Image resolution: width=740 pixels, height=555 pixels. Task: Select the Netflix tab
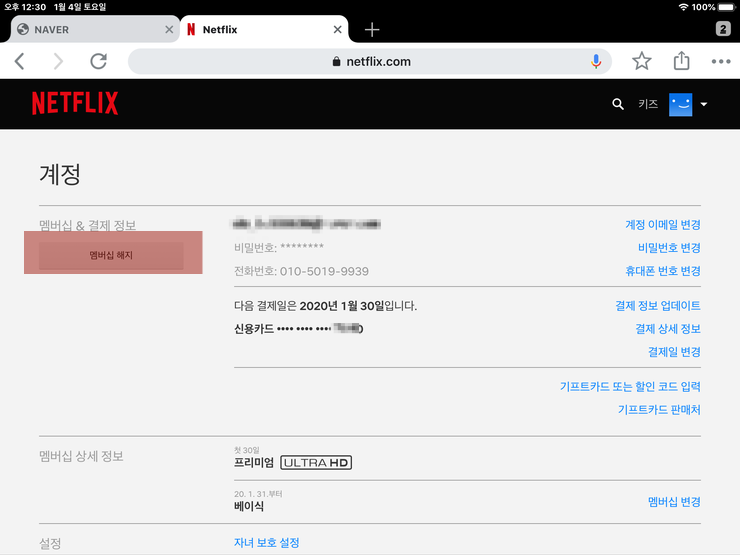(264, 29)
